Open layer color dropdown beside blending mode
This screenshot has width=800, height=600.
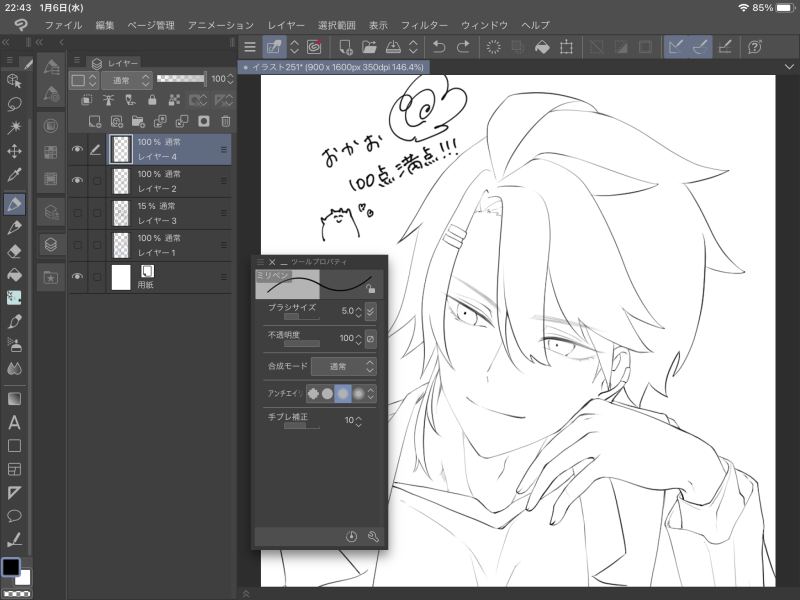[x=84, y=80]
